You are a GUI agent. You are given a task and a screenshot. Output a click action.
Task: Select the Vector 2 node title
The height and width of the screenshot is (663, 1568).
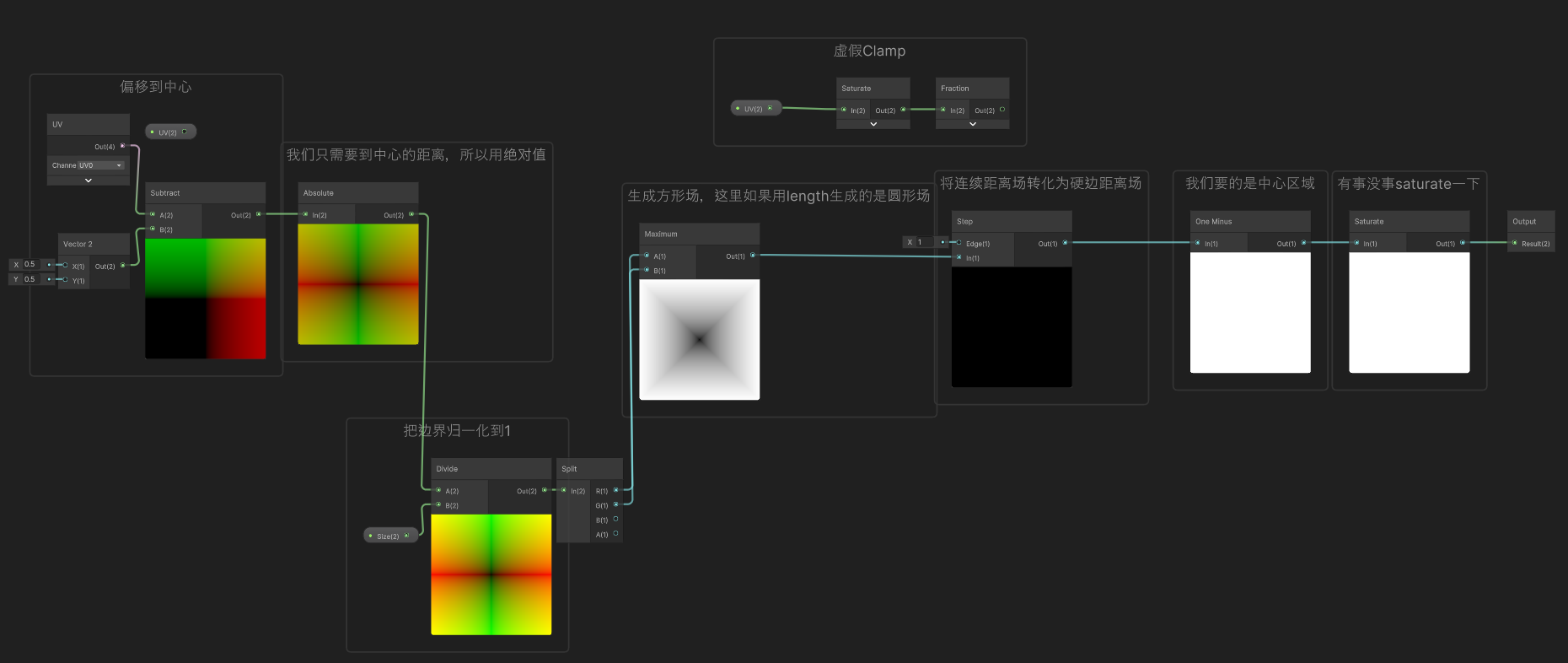pos(78,245)
